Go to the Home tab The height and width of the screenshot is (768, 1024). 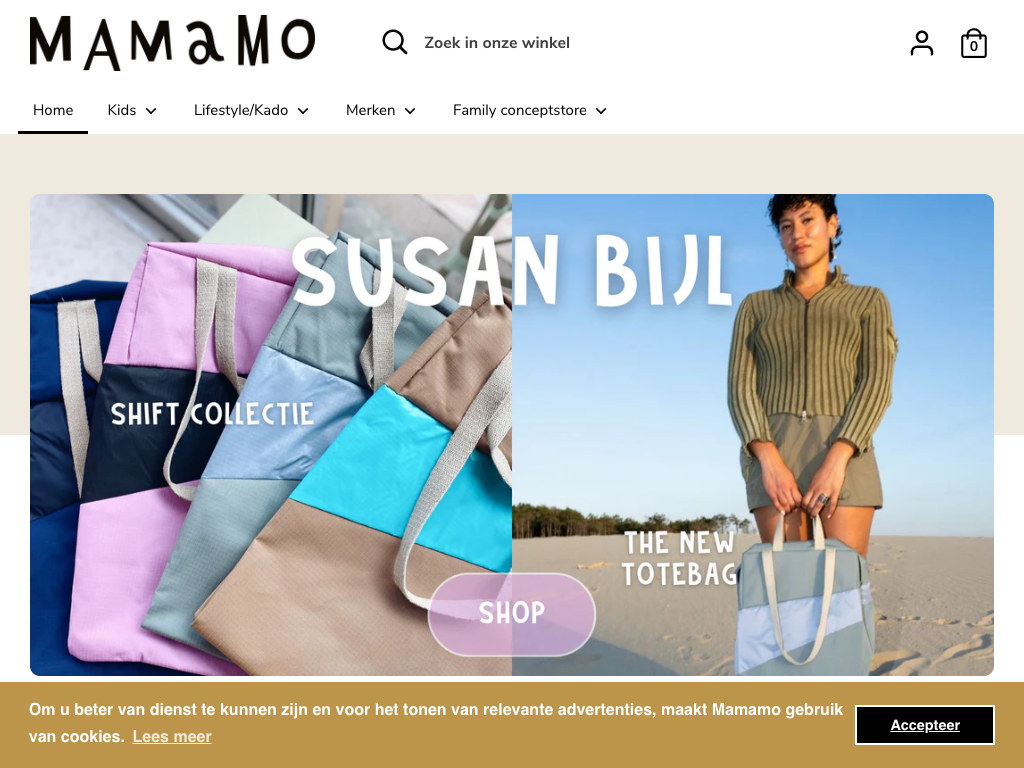[x=53, y=110]
